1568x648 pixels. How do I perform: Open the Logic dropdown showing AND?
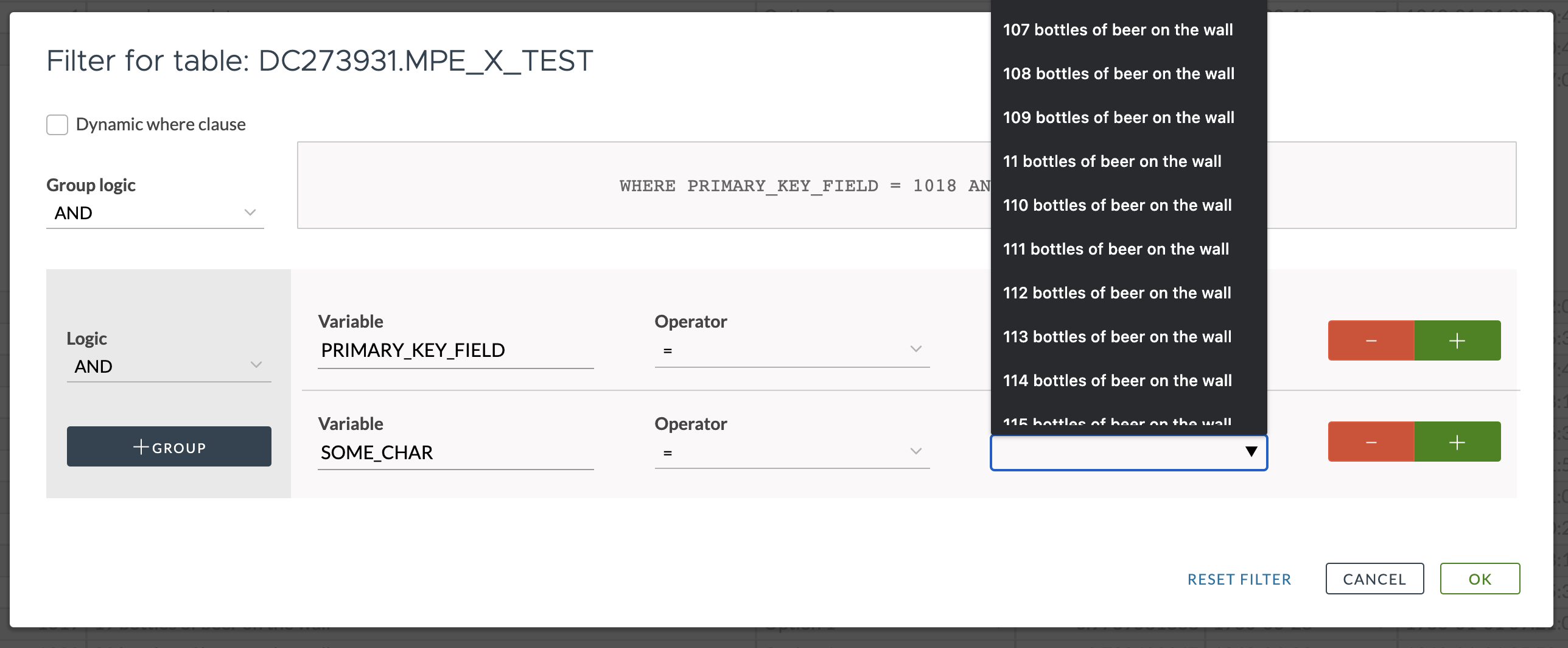pos(169,365)
